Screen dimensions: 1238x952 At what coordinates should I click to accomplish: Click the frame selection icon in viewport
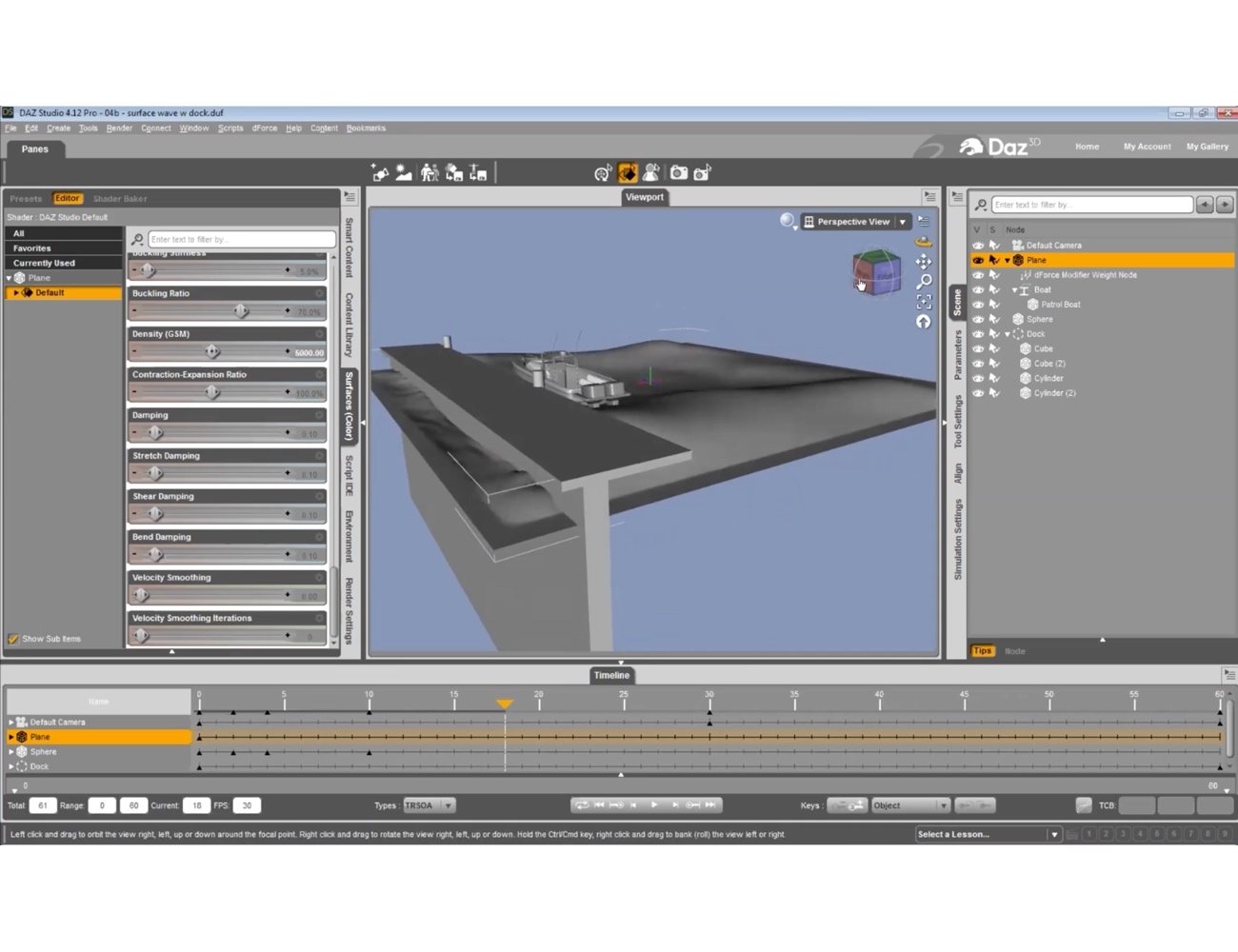[924, 302]
